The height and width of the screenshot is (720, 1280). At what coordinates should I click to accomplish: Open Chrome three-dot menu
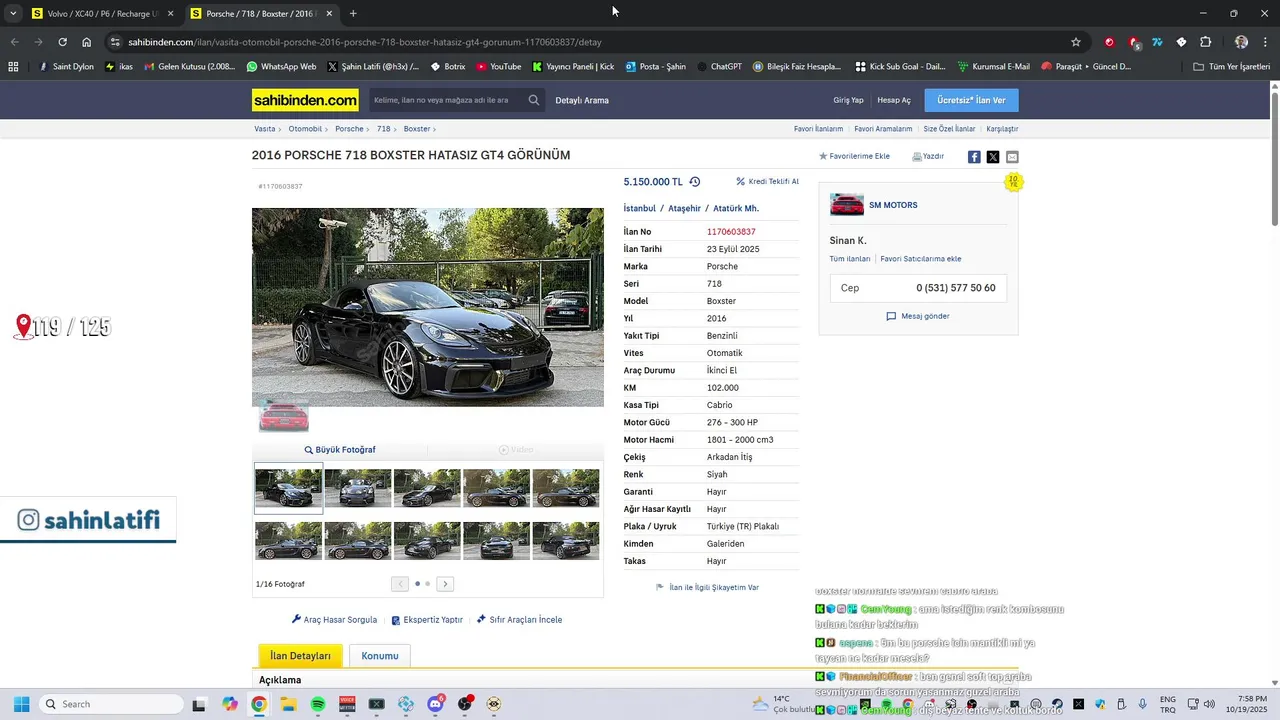tap(1263, 42)
